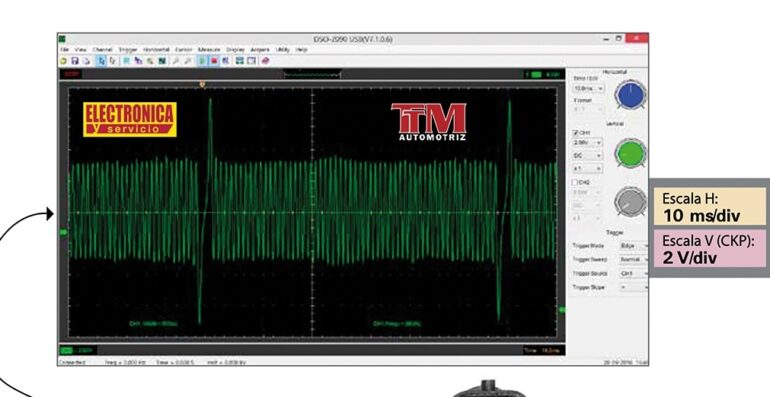
Task: Select the highlighted arrow cursor tool
Action: coord(101,61)
